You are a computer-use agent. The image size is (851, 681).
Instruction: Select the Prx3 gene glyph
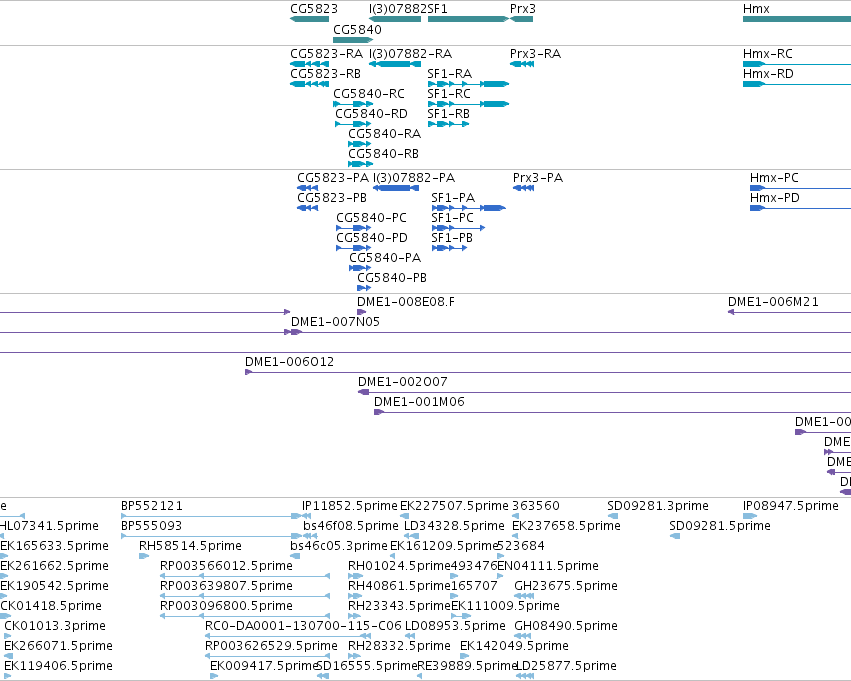point(522,19)
